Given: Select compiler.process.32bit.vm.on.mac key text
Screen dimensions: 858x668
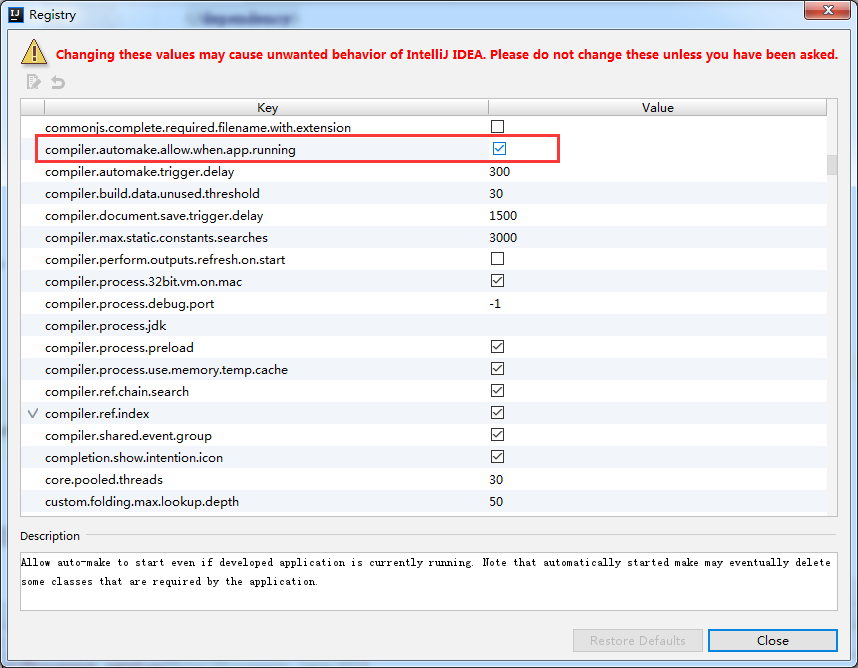Looking at the screenshot, I should pos(143,282).
